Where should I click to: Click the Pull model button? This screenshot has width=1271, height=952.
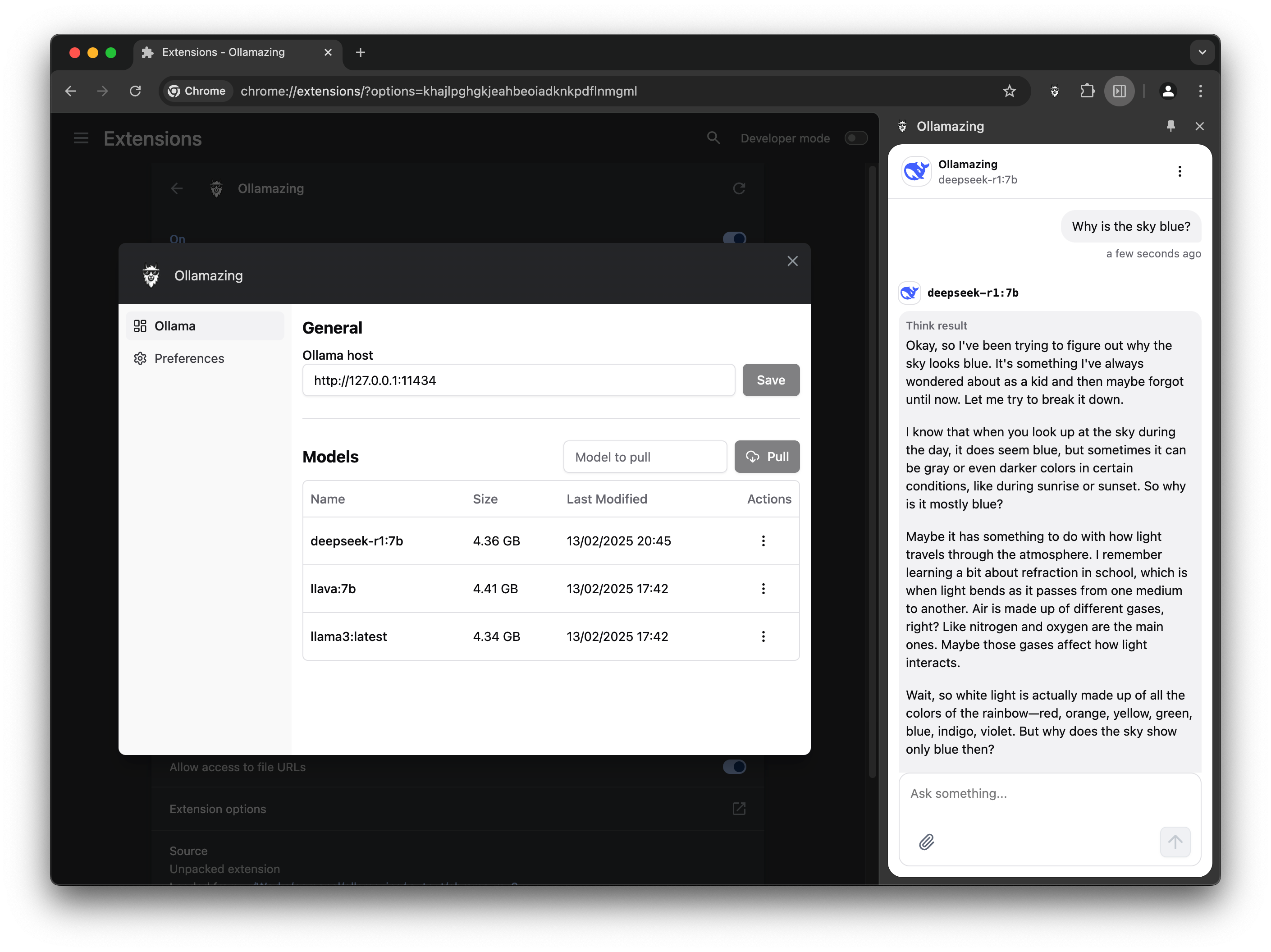(767, 457)
